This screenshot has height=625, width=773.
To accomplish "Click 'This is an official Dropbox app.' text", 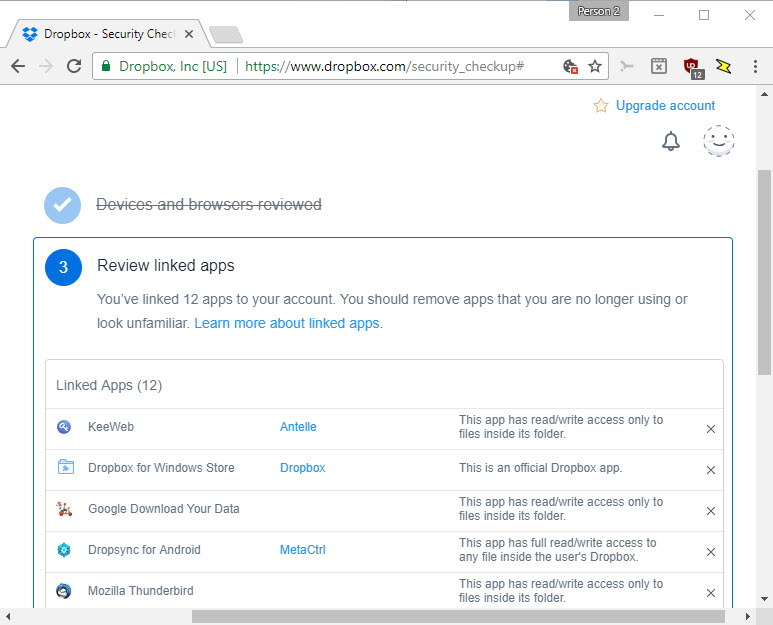I will (x=541, y=468).
